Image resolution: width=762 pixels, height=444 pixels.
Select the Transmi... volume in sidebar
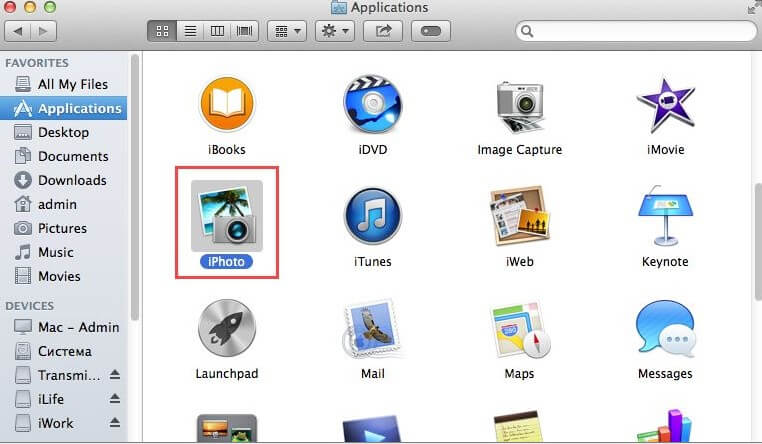[x=64, y=375]
